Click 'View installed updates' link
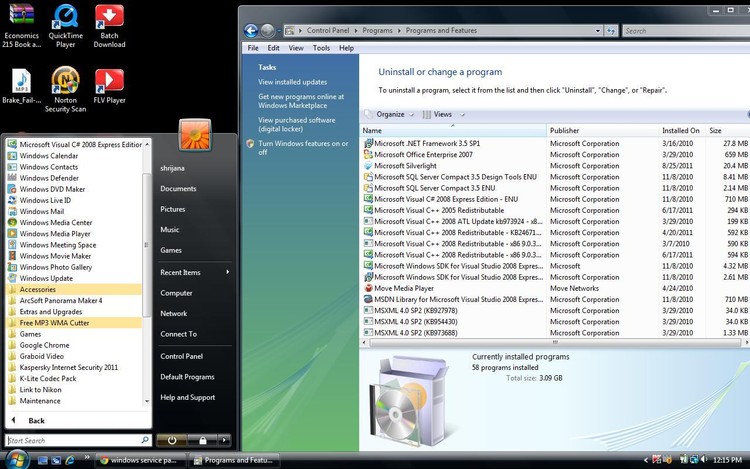750x469 pixels. 292,82
